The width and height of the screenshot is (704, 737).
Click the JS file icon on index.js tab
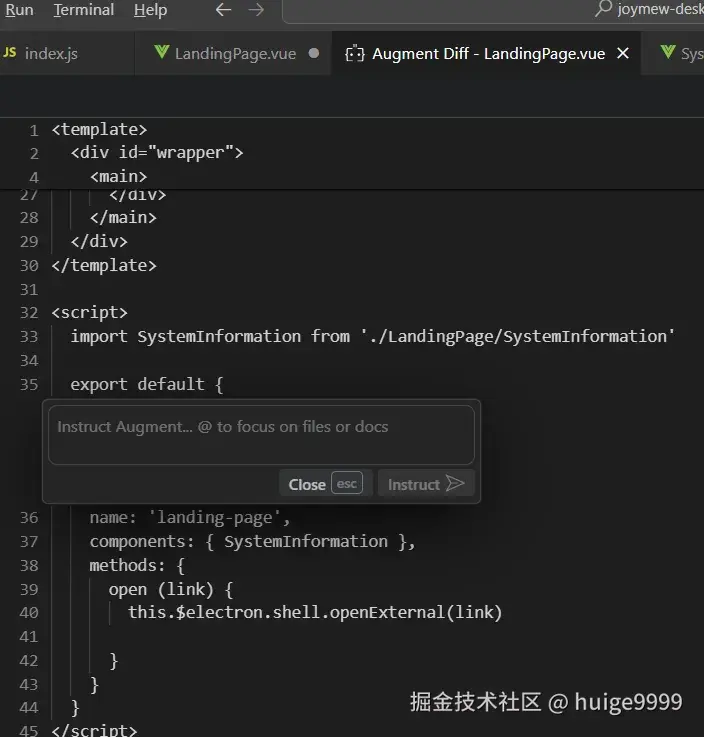click(x=9, y=53)
